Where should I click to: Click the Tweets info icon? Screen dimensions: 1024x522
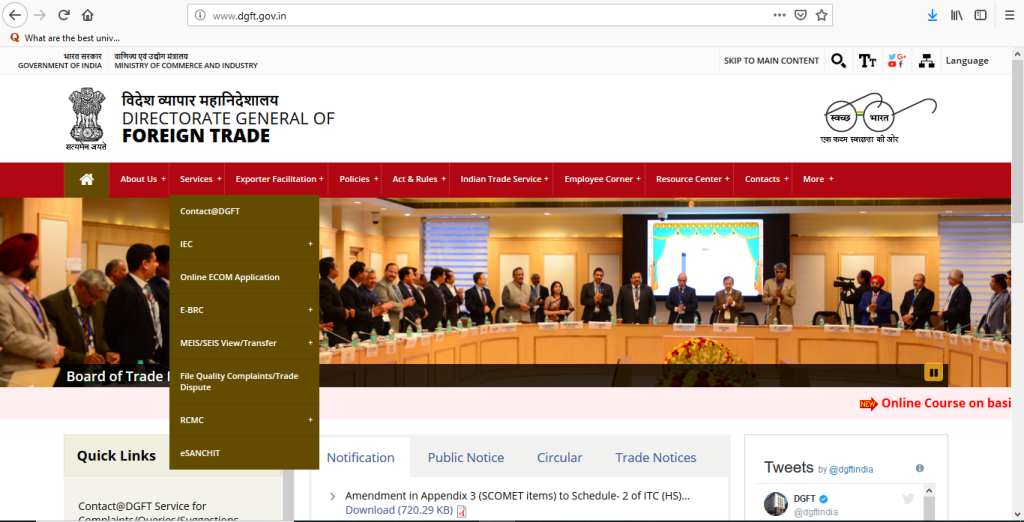click(920, 468)
